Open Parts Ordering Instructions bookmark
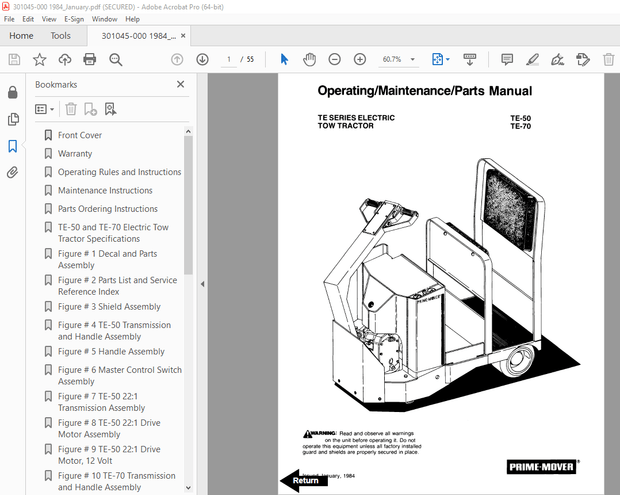Viewport: 620px width, 495px height. pos(108,209)
